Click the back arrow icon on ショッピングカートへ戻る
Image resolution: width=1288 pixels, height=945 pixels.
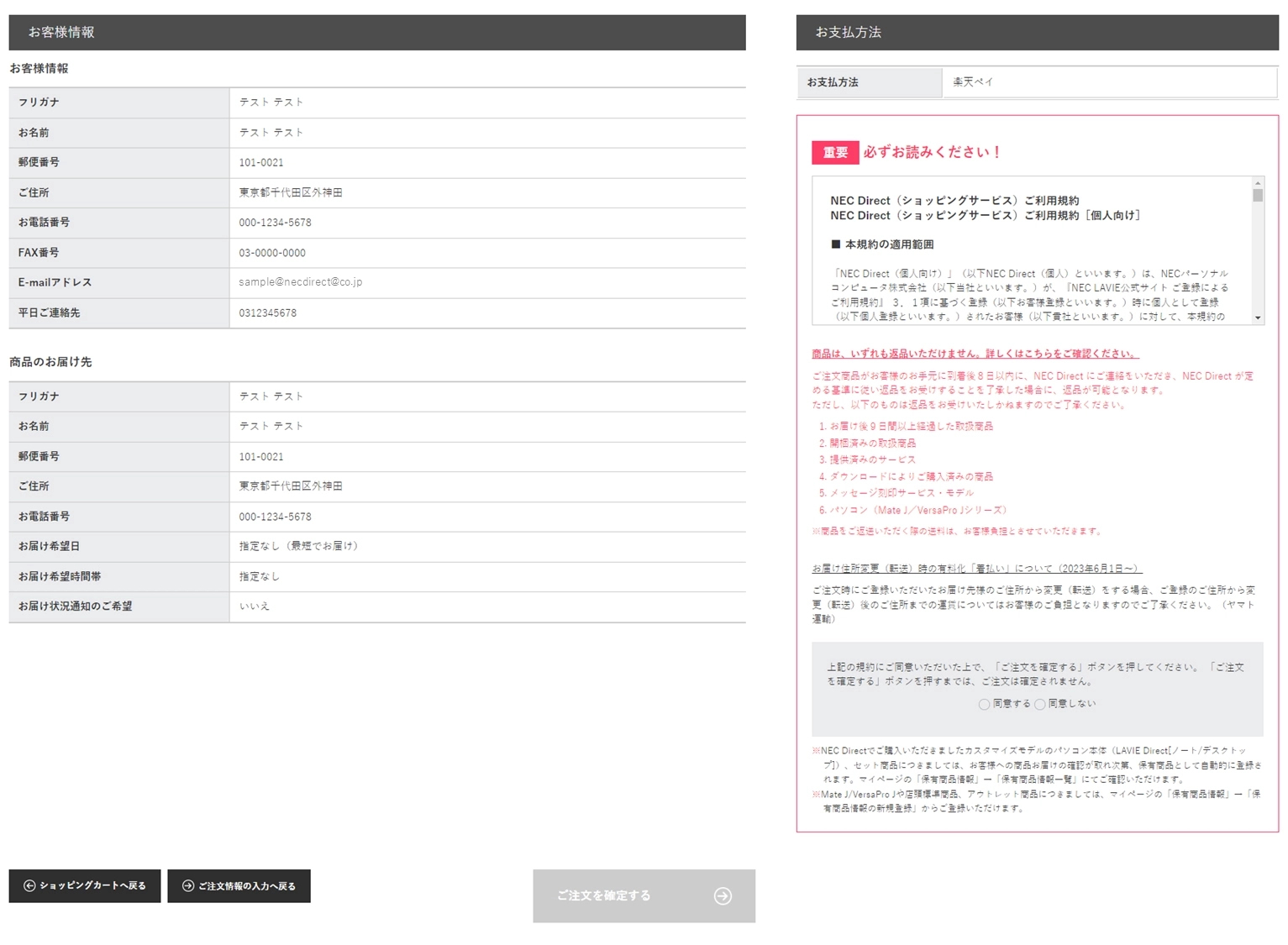point(29,885)
